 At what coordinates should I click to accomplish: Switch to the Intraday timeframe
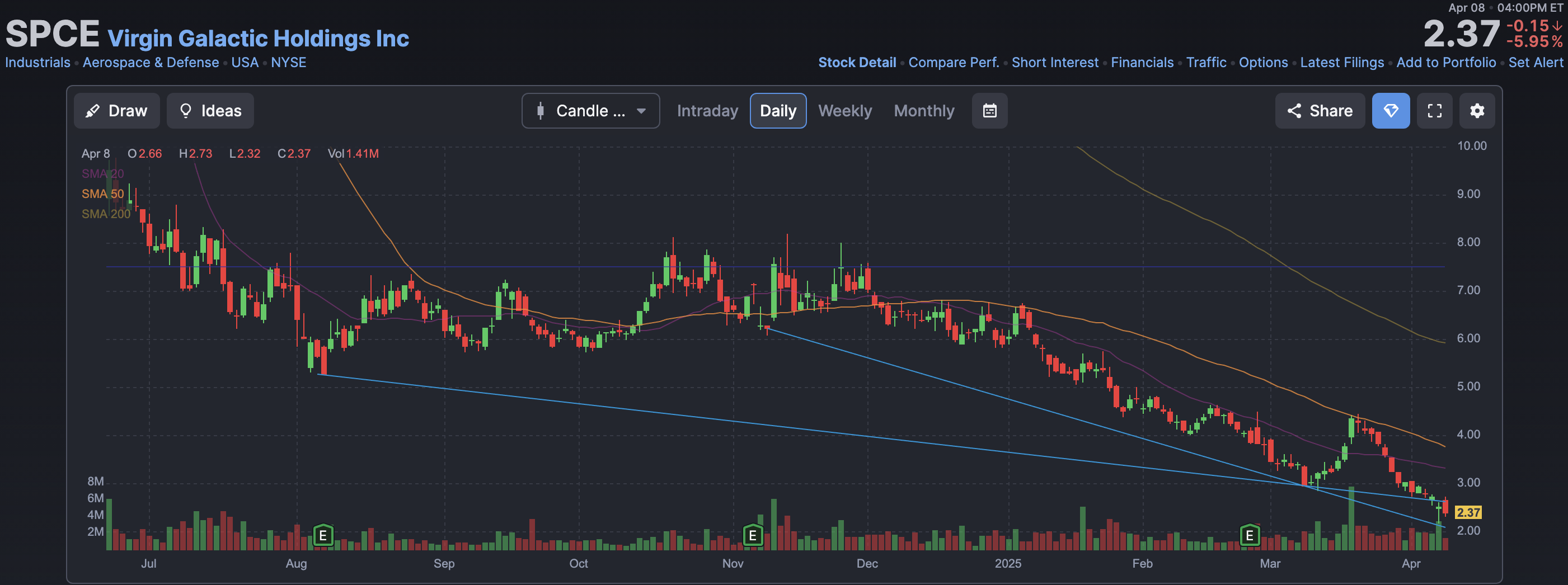pyautogui.click(x=707, y=111)
